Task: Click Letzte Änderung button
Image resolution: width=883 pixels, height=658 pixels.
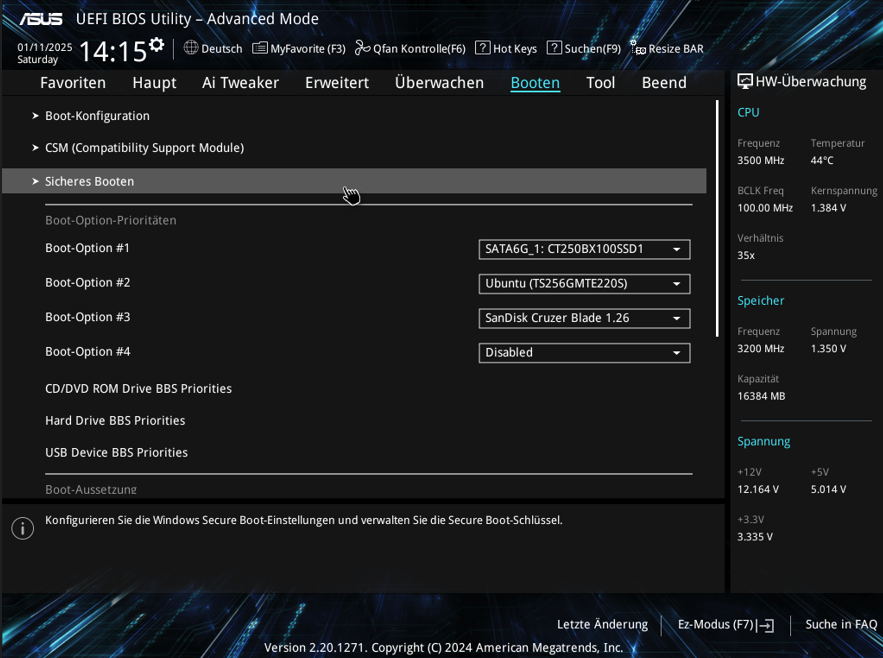Action: point(602,624)
